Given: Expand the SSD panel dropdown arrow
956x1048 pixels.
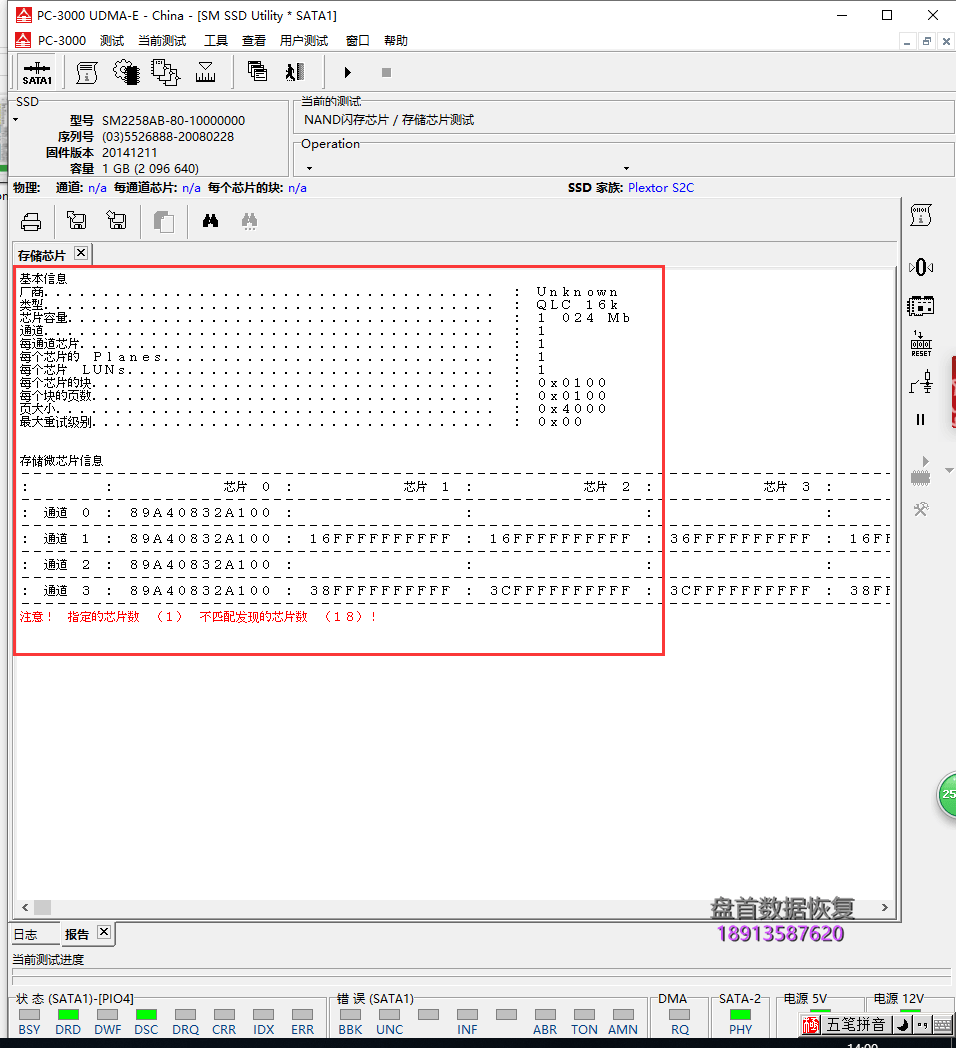Looking at the screenshot, I should (16, 120).
